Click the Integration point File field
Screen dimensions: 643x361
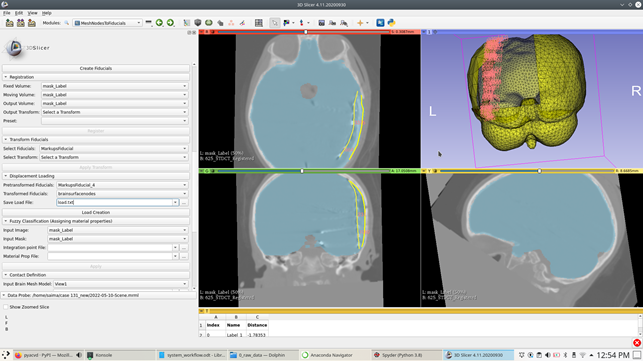109,248
